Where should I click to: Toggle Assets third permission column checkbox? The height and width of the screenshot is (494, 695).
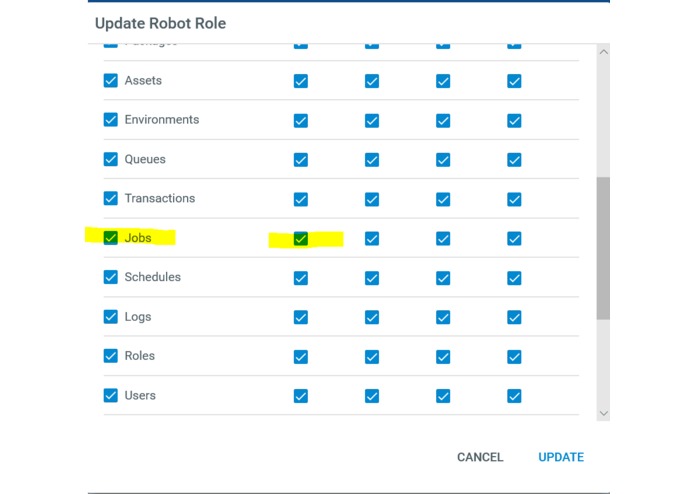click(x=443, y=81)
